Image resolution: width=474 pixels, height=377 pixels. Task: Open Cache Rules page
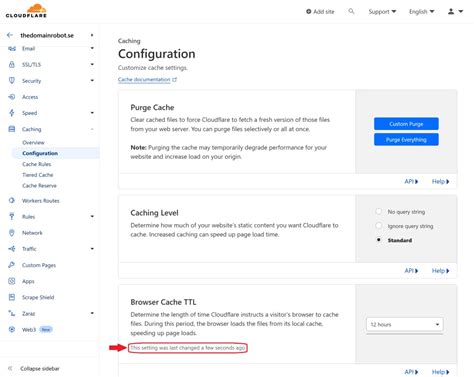(x=37, y=164)
